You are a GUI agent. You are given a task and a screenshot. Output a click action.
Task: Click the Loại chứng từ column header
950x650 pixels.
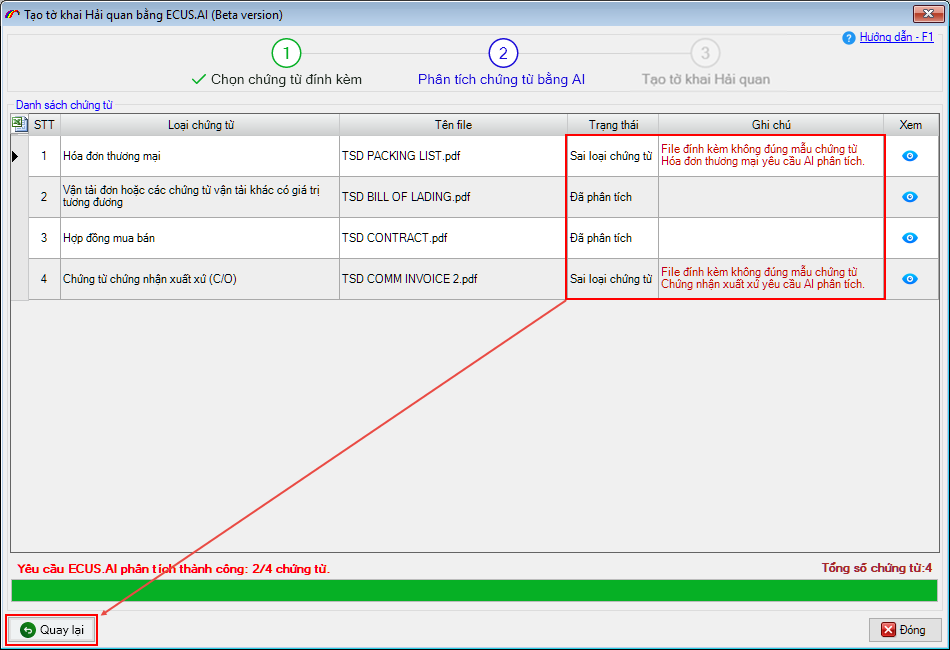(x=200, y=125)
